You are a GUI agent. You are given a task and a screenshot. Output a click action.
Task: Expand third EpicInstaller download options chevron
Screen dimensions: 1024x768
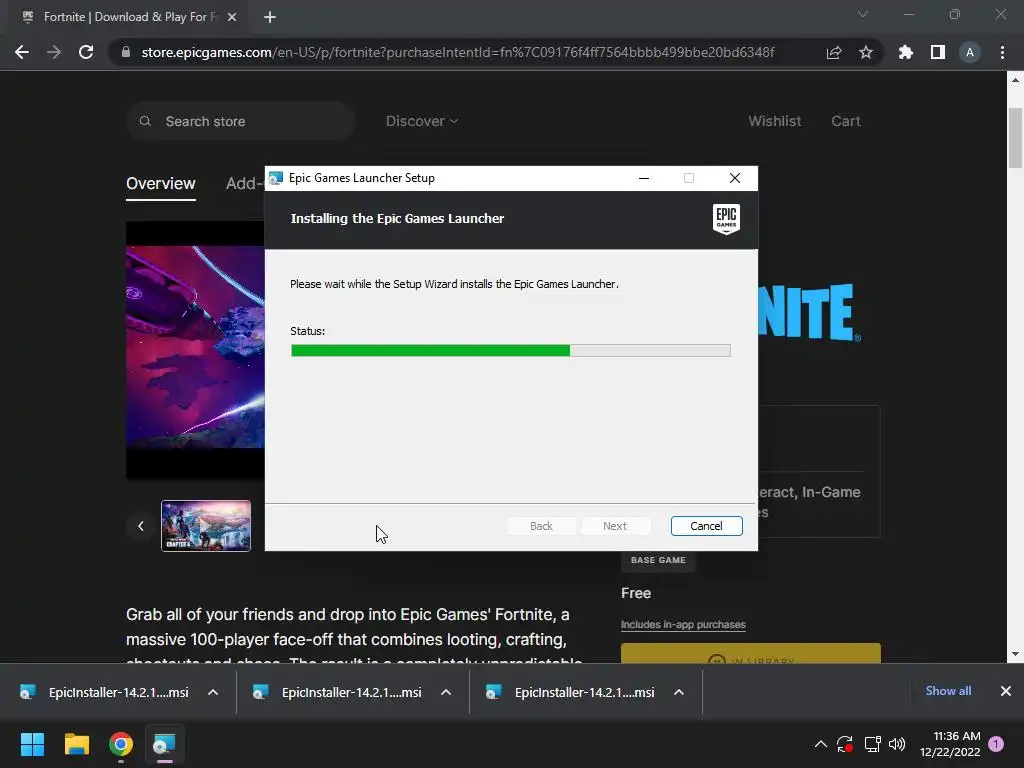point(679,692)
